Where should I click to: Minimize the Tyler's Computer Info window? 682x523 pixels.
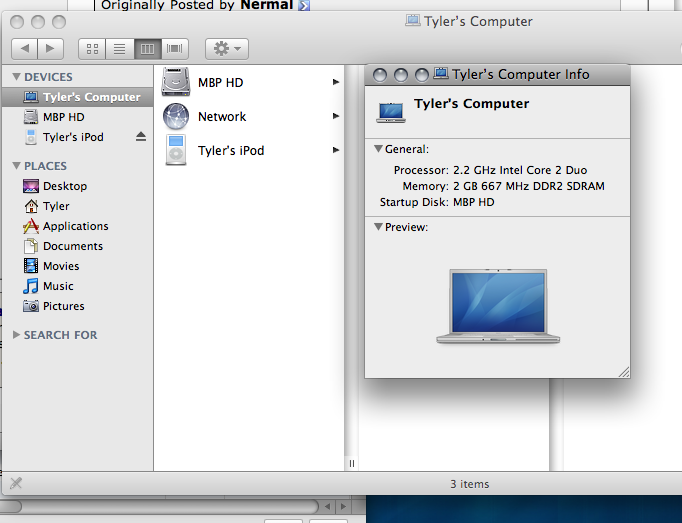pos(401,75)
